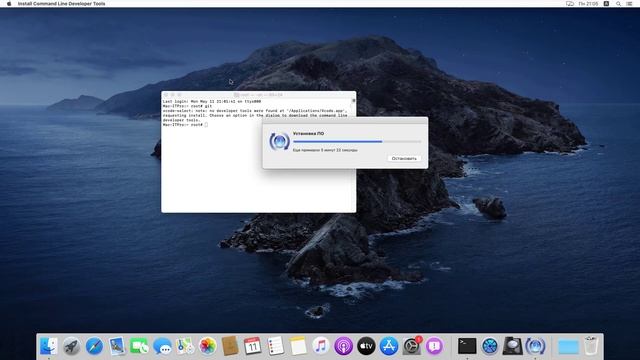Click Software Update installer icon in Dock
The height and width of the screenshot is (360, 640).
[535, 346]
